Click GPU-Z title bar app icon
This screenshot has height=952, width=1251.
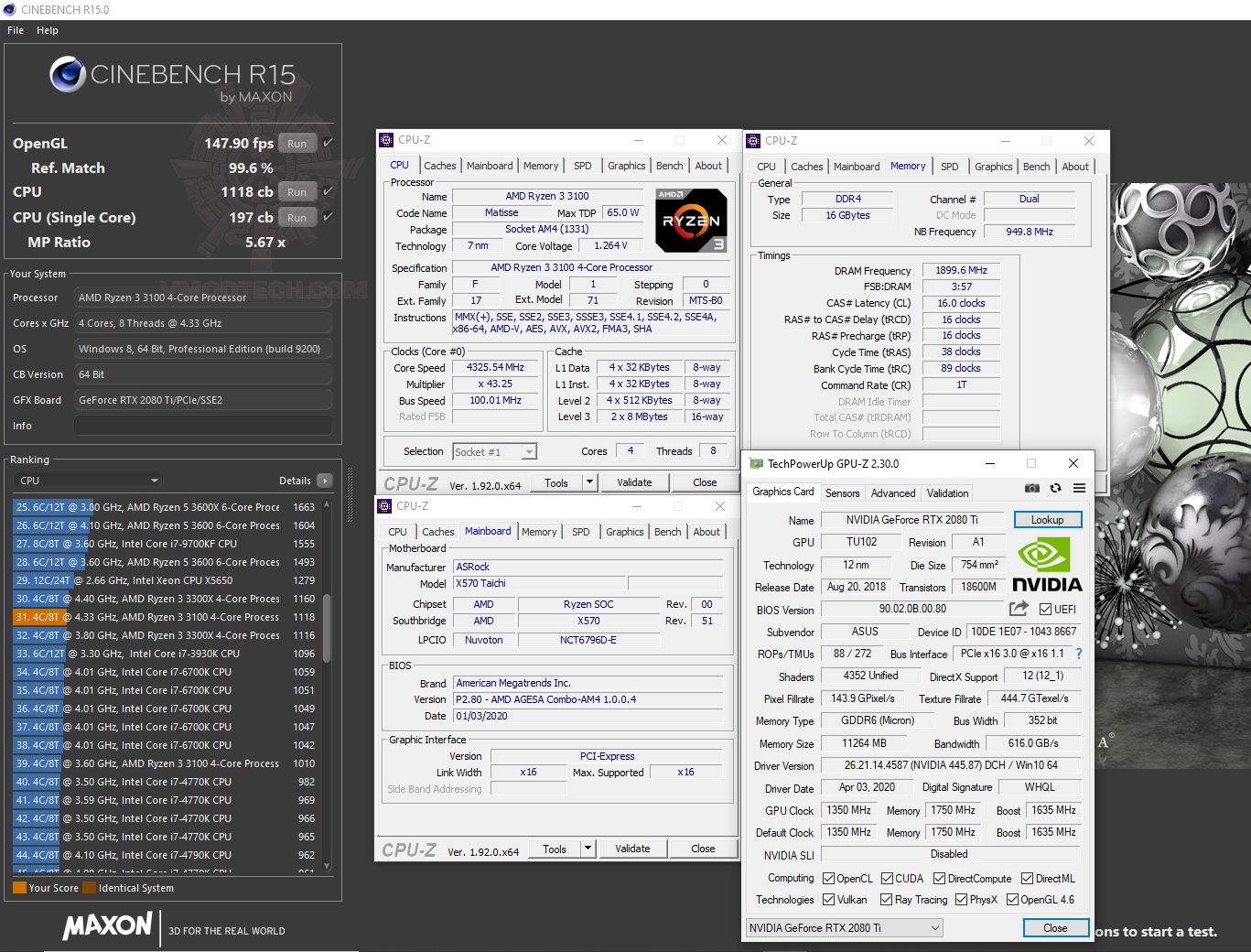point(756,463)
